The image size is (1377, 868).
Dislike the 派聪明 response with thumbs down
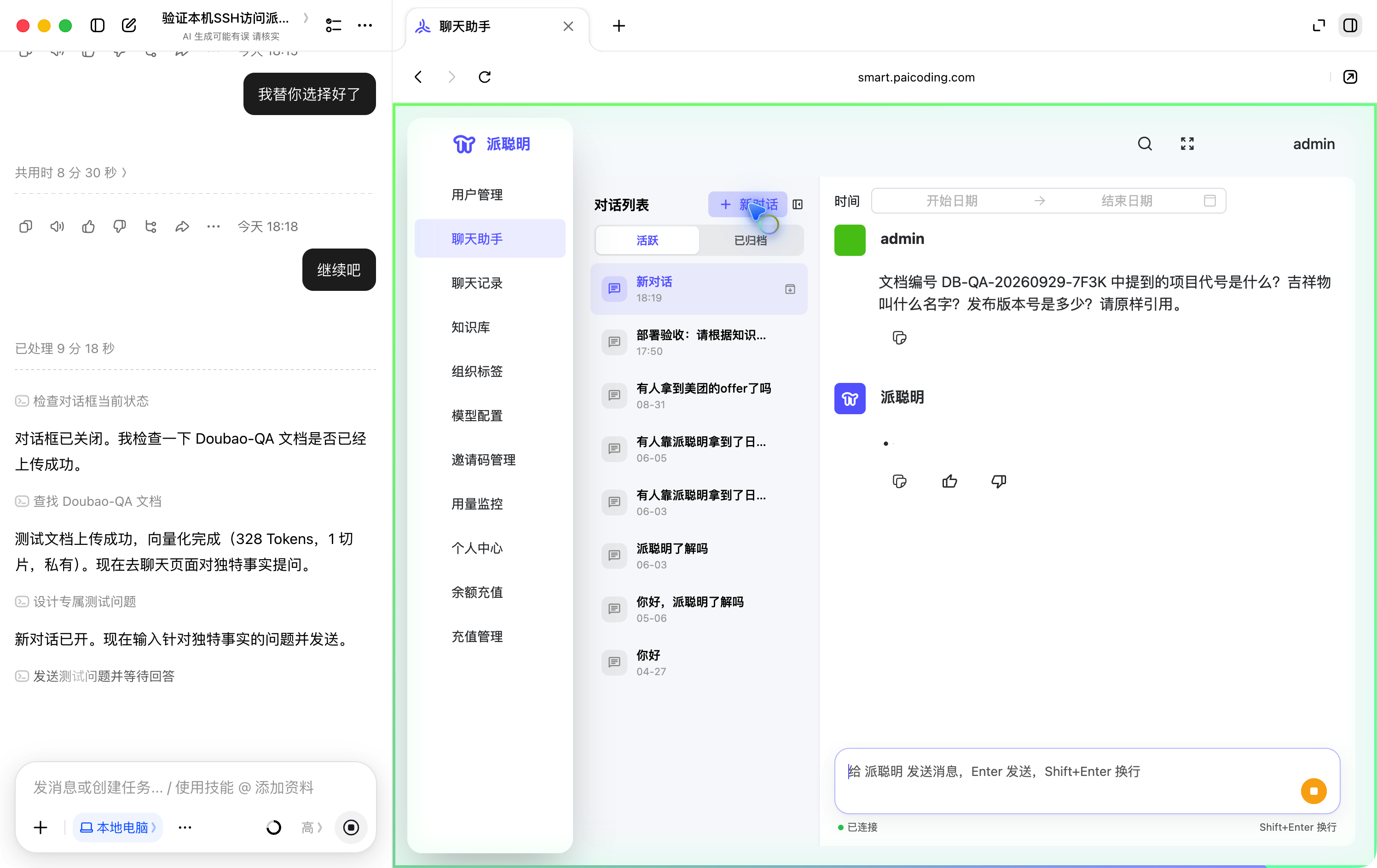click(x=998, y=481)
